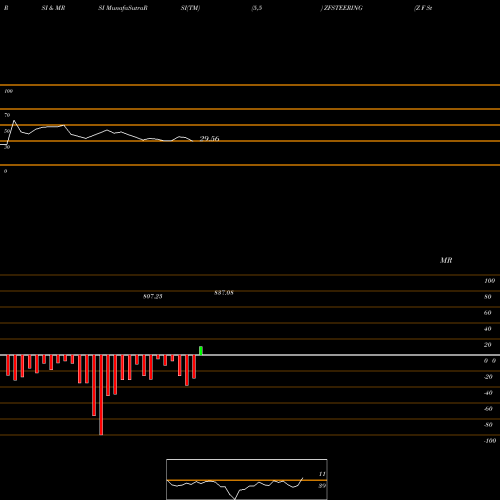
Task: Click the 897.23 price label
Action: [153, 296]
